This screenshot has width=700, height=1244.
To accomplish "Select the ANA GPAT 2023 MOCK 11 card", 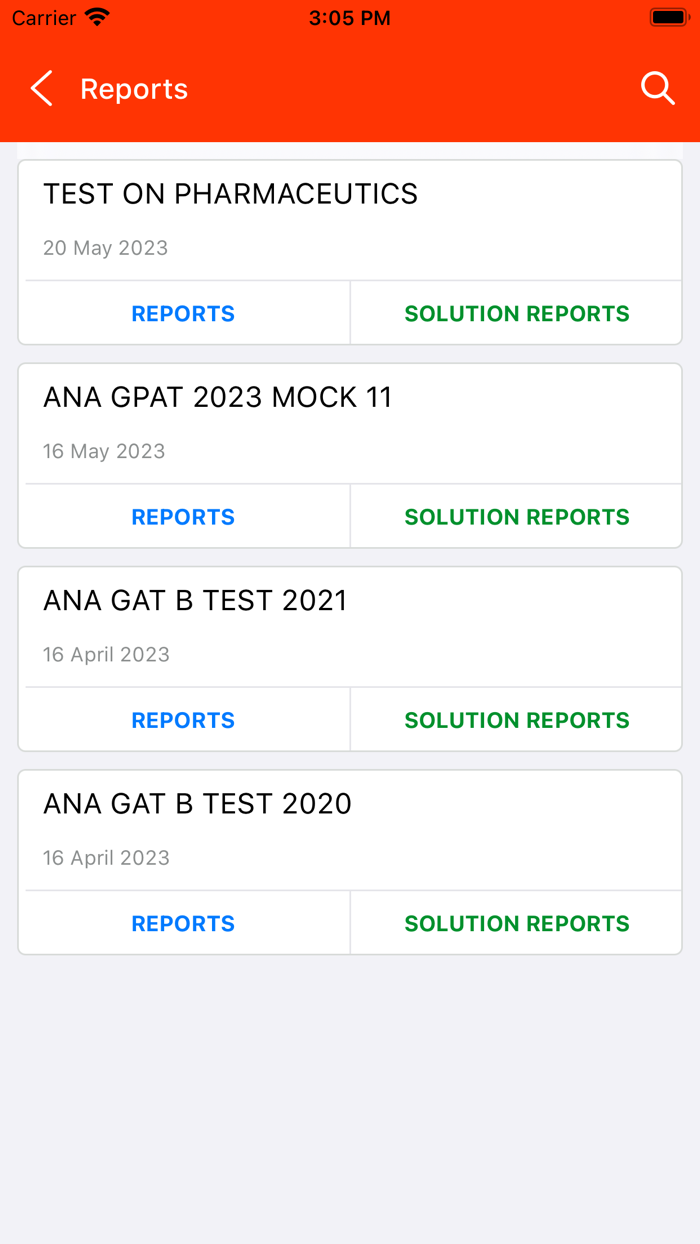I will (217, 397).
